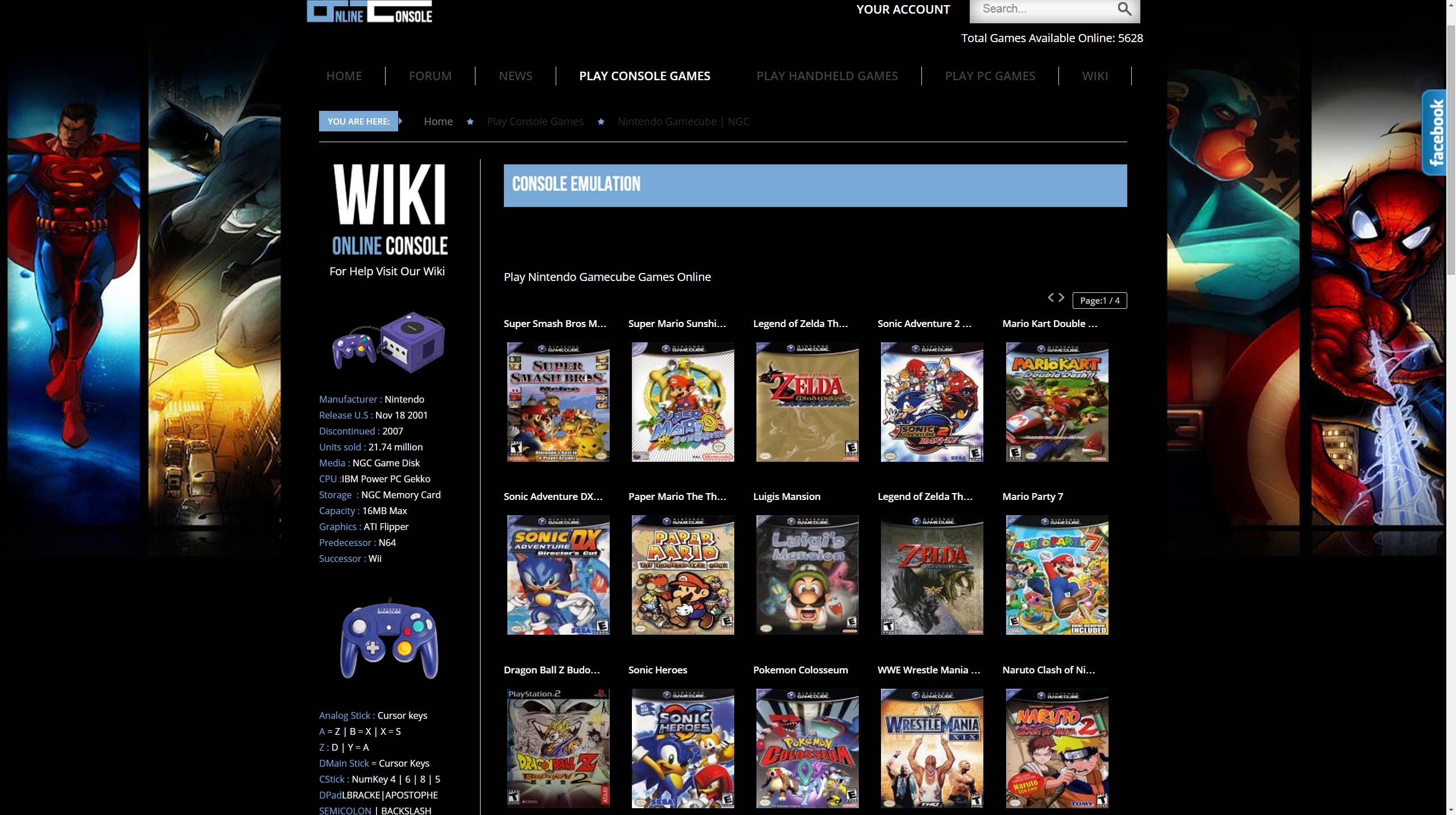Open Luigi's Mansion cover
Image resolution: width=1456 pixels, height=815 pixels.
[807, 575]
